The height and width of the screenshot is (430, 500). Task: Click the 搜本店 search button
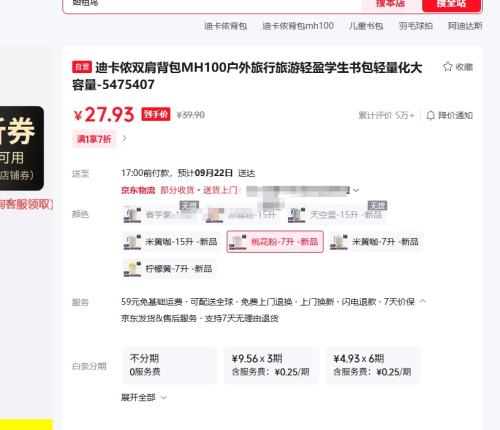[390, 5]
